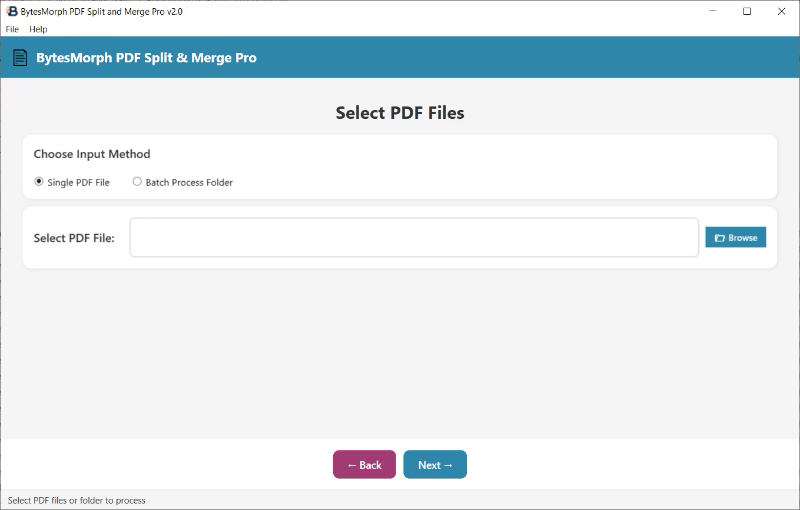Screen dimensions: 800x510
Task: Go to the previous step with Back
Action: point(364,465)
